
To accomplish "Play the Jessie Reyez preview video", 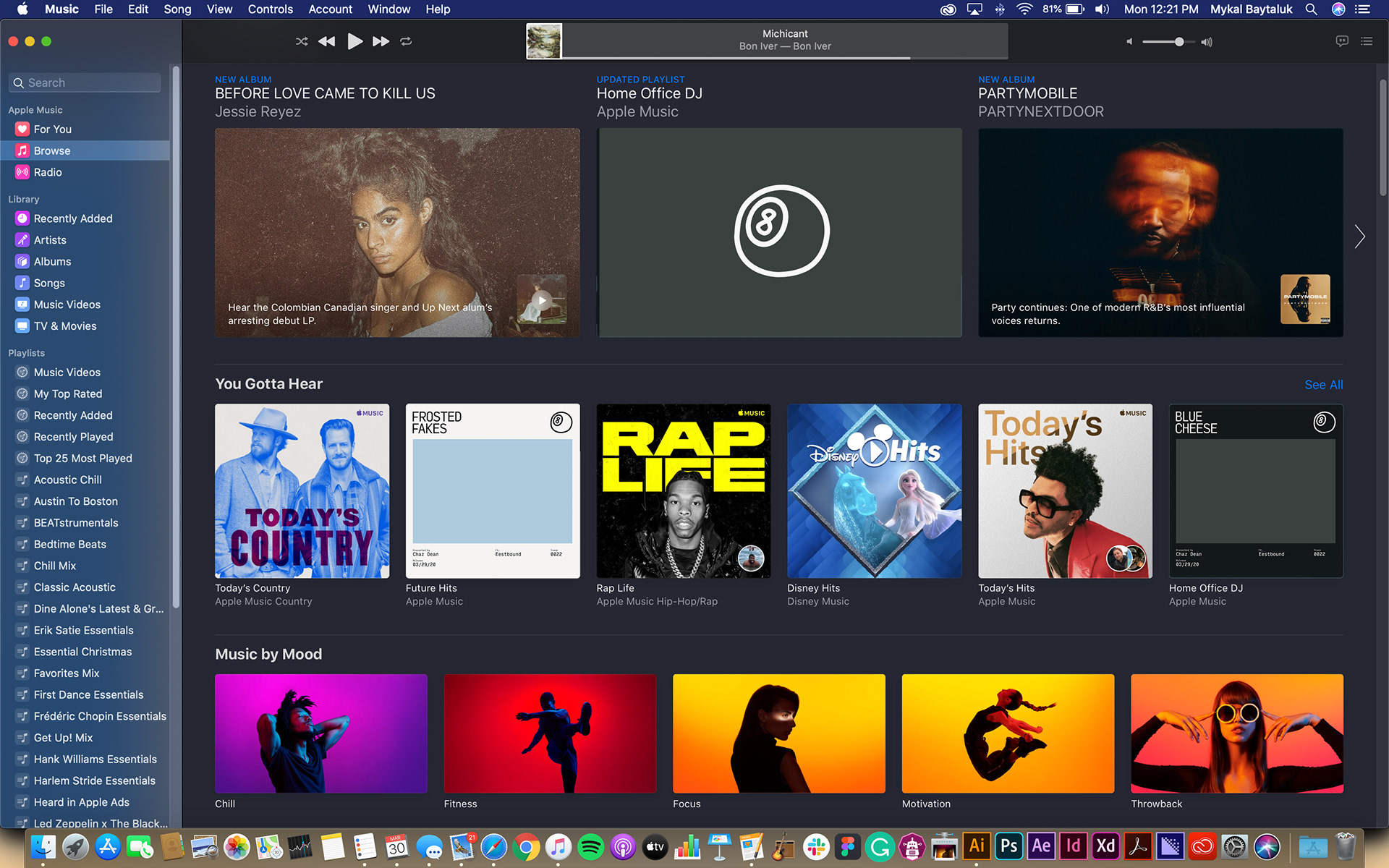I will [x=542, y=299].
